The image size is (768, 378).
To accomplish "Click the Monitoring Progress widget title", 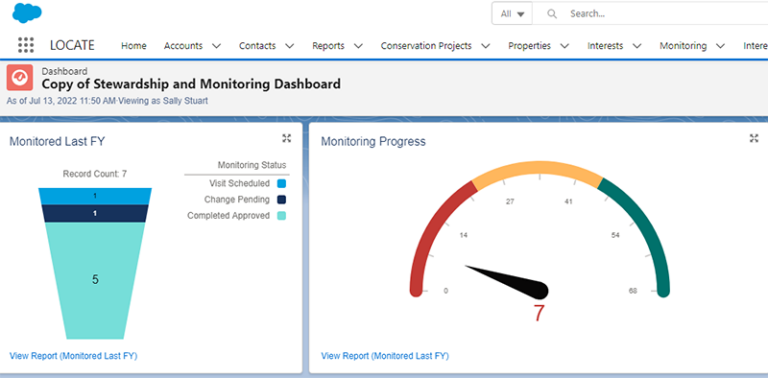I will pos(373,142).
